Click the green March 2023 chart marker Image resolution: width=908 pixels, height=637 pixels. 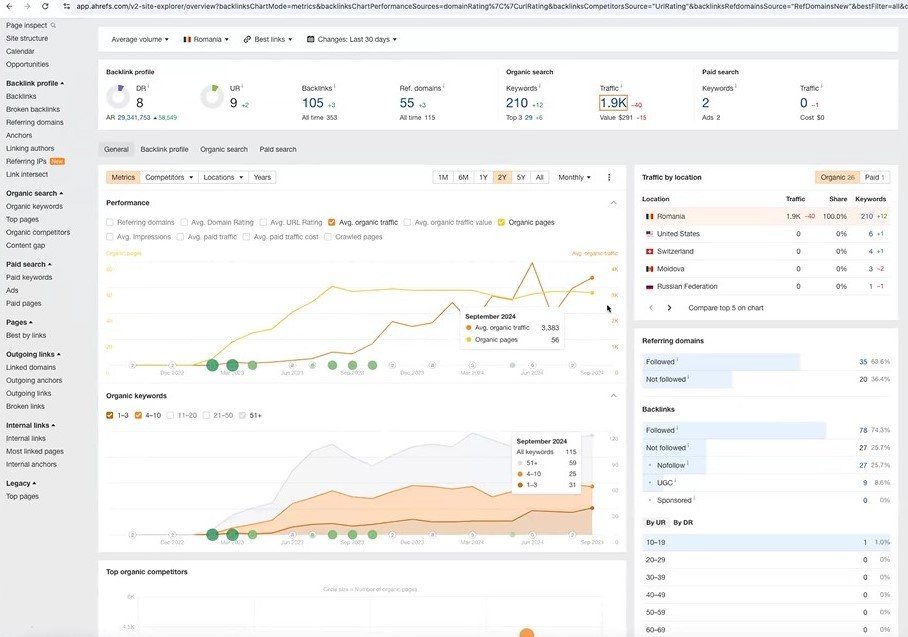coord(232,366)
